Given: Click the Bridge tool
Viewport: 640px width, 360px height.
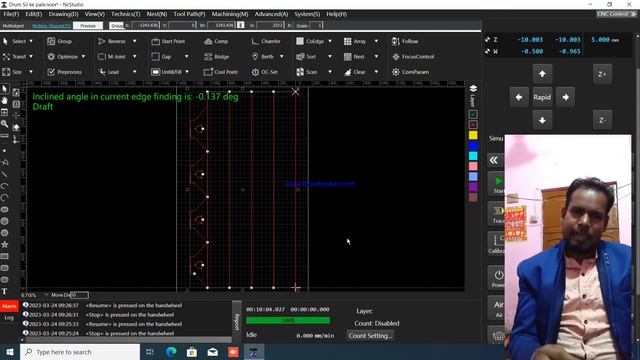Looking at the screenshot, I should click(x=217, y=57).
